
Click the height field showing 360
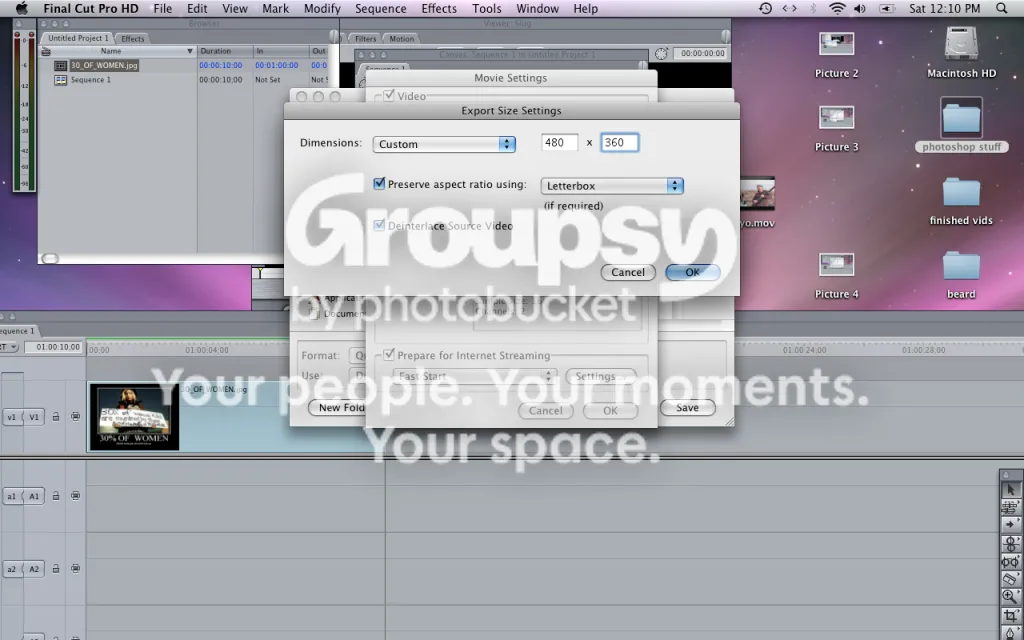(x=619, y=142)
